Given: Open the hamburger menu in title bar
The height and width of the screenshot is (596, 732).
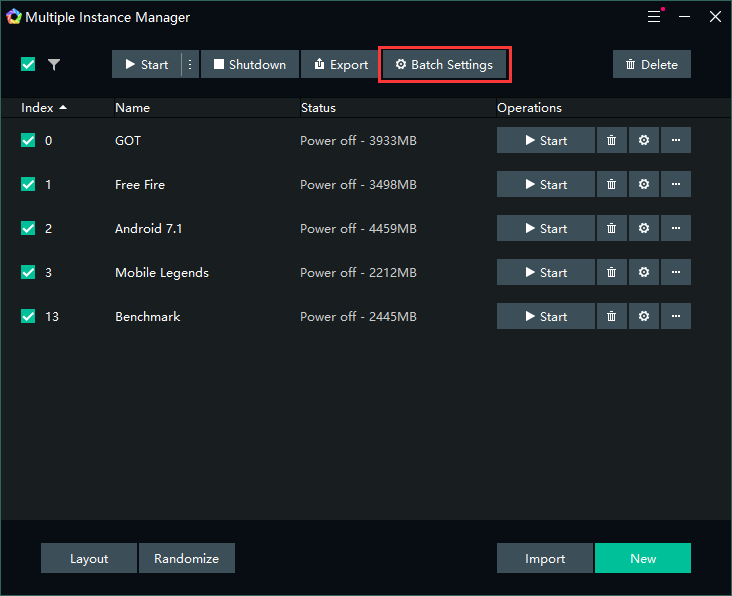Looking at the screenshot, I should 654,17.
